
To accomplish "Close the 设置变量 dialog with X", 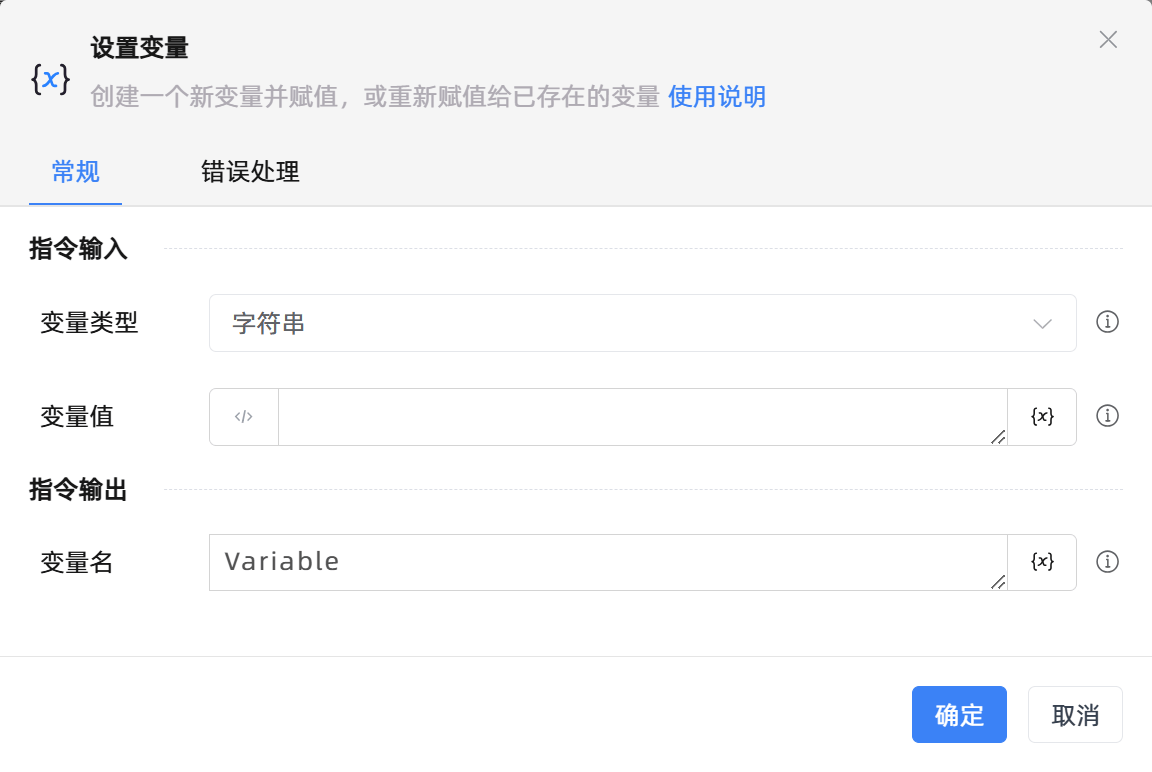I will click(1108, 40).
